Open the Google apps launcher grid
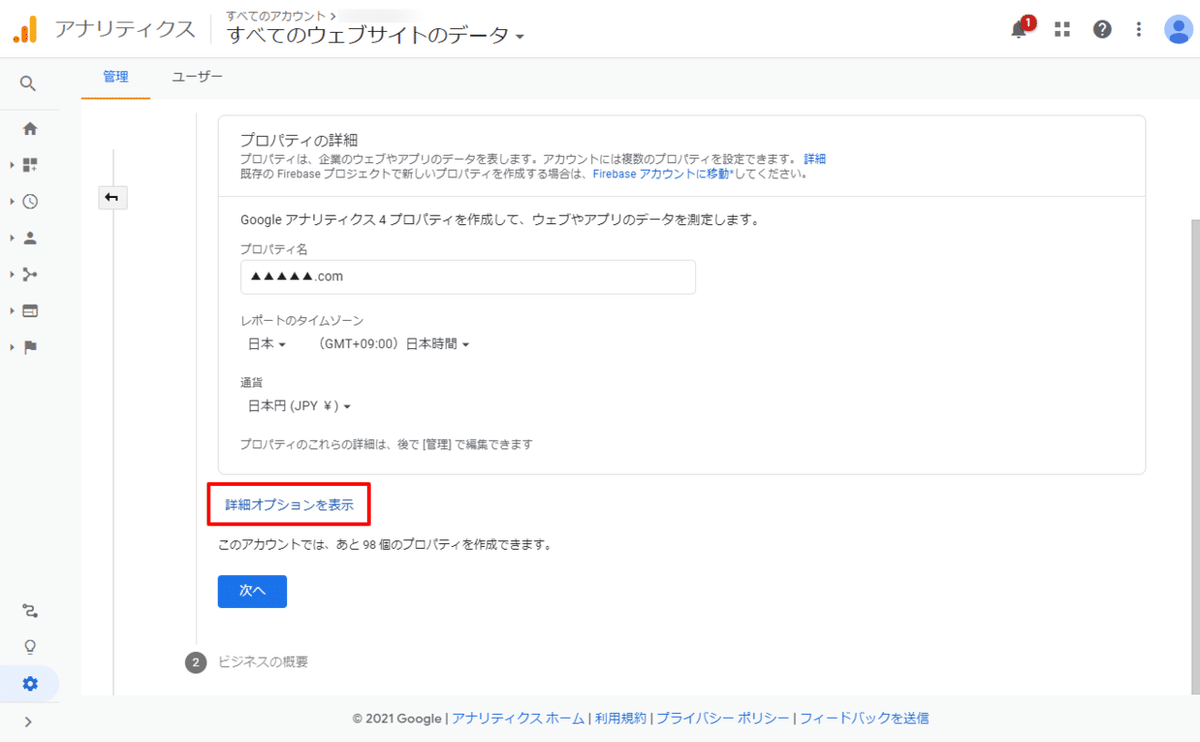Image resolution: width=1200 pixels, height=742 pixels. (x=1061, y=29)
